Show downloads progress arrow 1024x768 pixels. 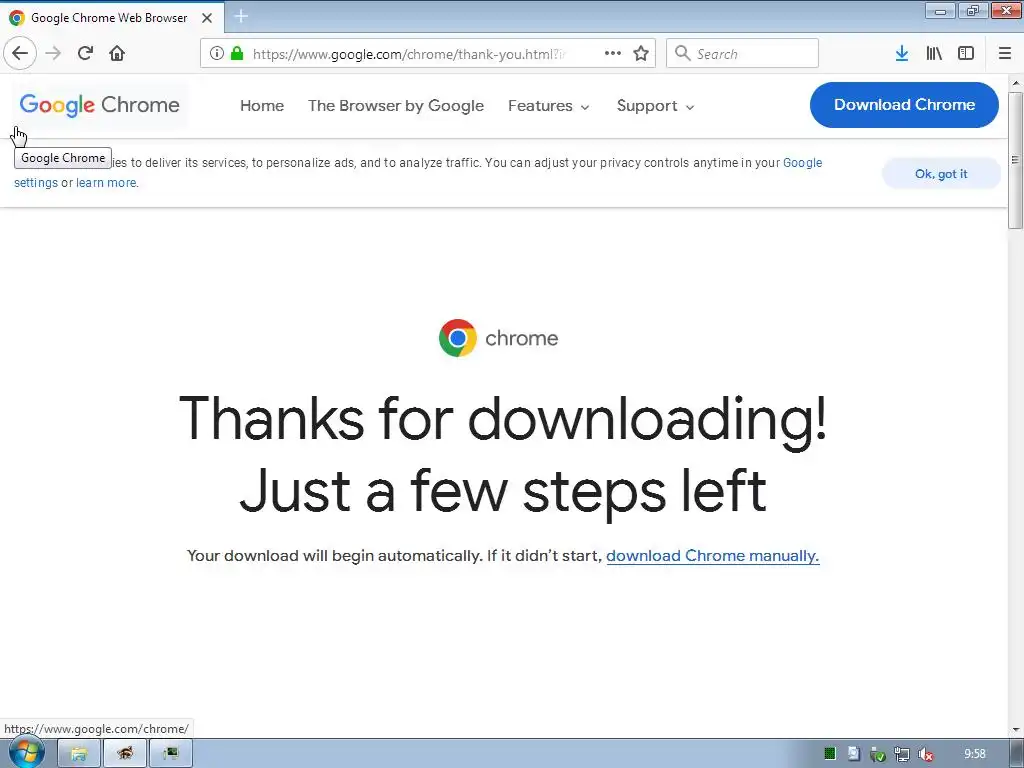902,53
